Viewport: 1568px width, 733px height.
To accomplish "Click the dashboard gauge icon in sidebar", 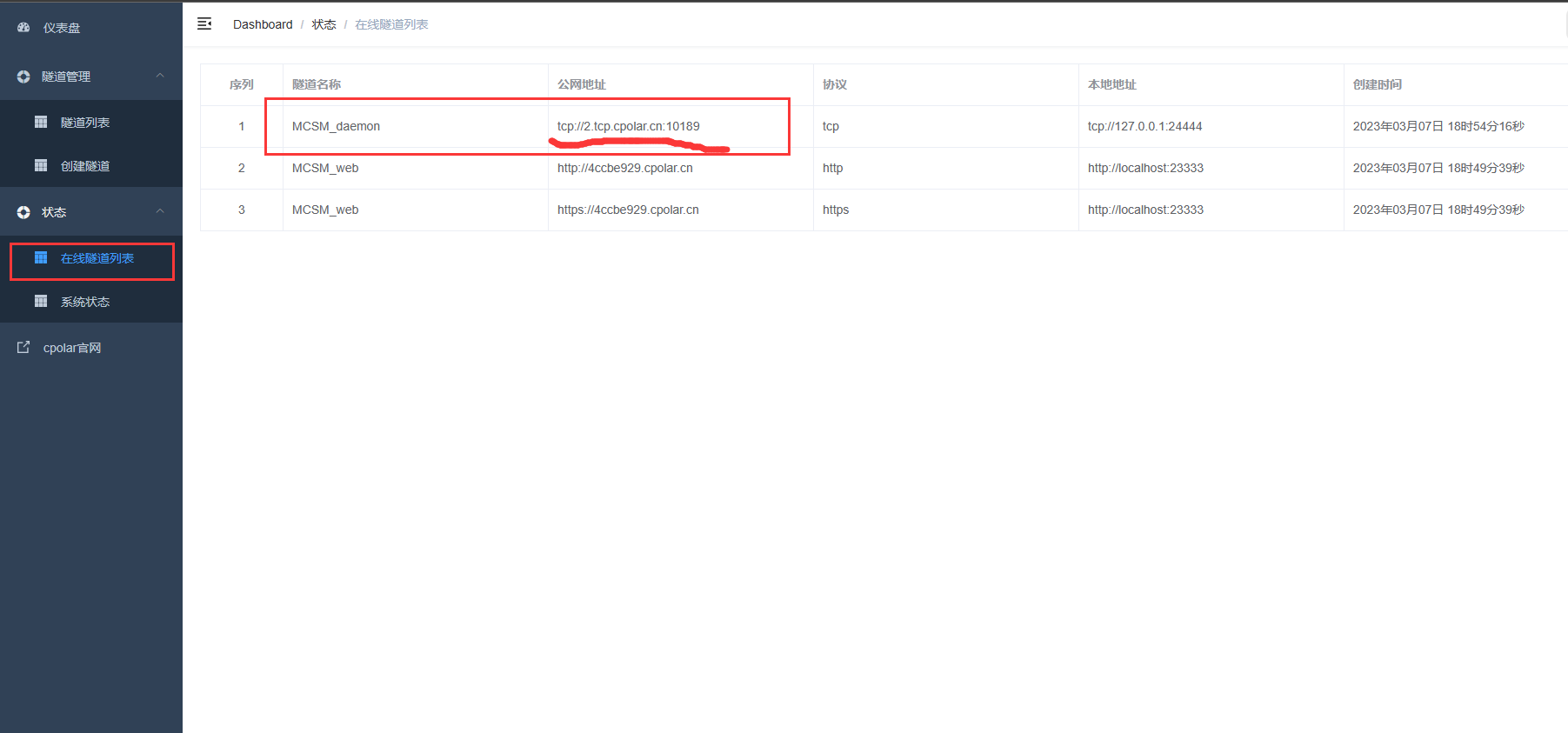I will pos(23,28).
